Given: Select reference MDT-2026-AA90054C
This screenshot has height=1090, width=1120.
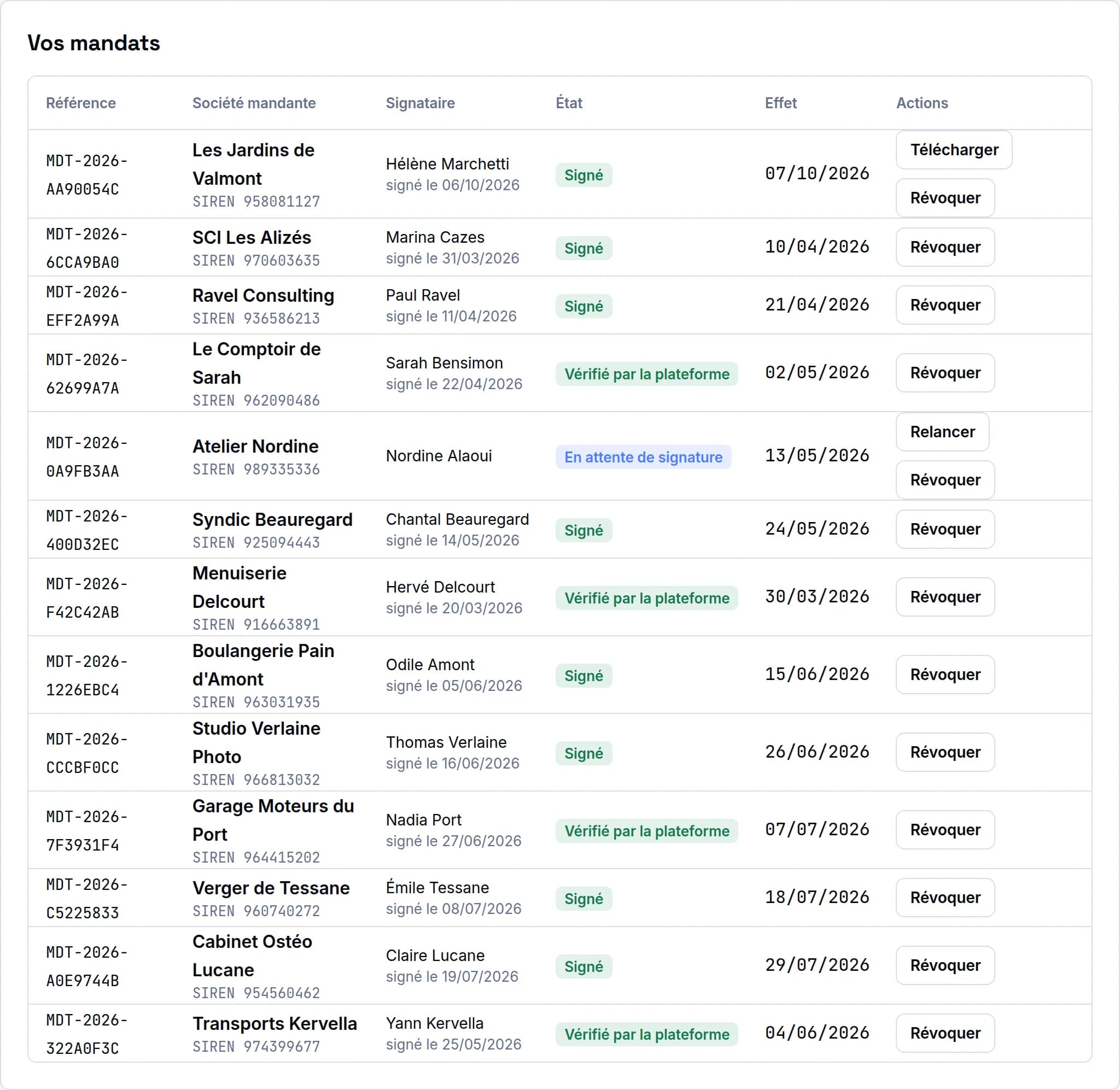Looking at the screenshot, I should point(87,175).
